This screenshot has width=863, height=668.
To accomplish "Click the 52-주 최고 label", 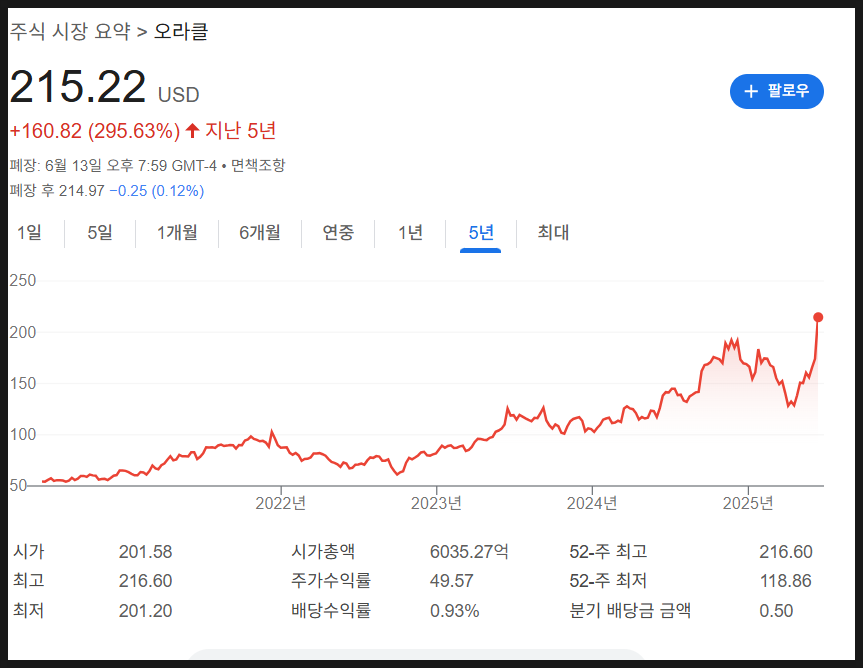I will [608, 552].
